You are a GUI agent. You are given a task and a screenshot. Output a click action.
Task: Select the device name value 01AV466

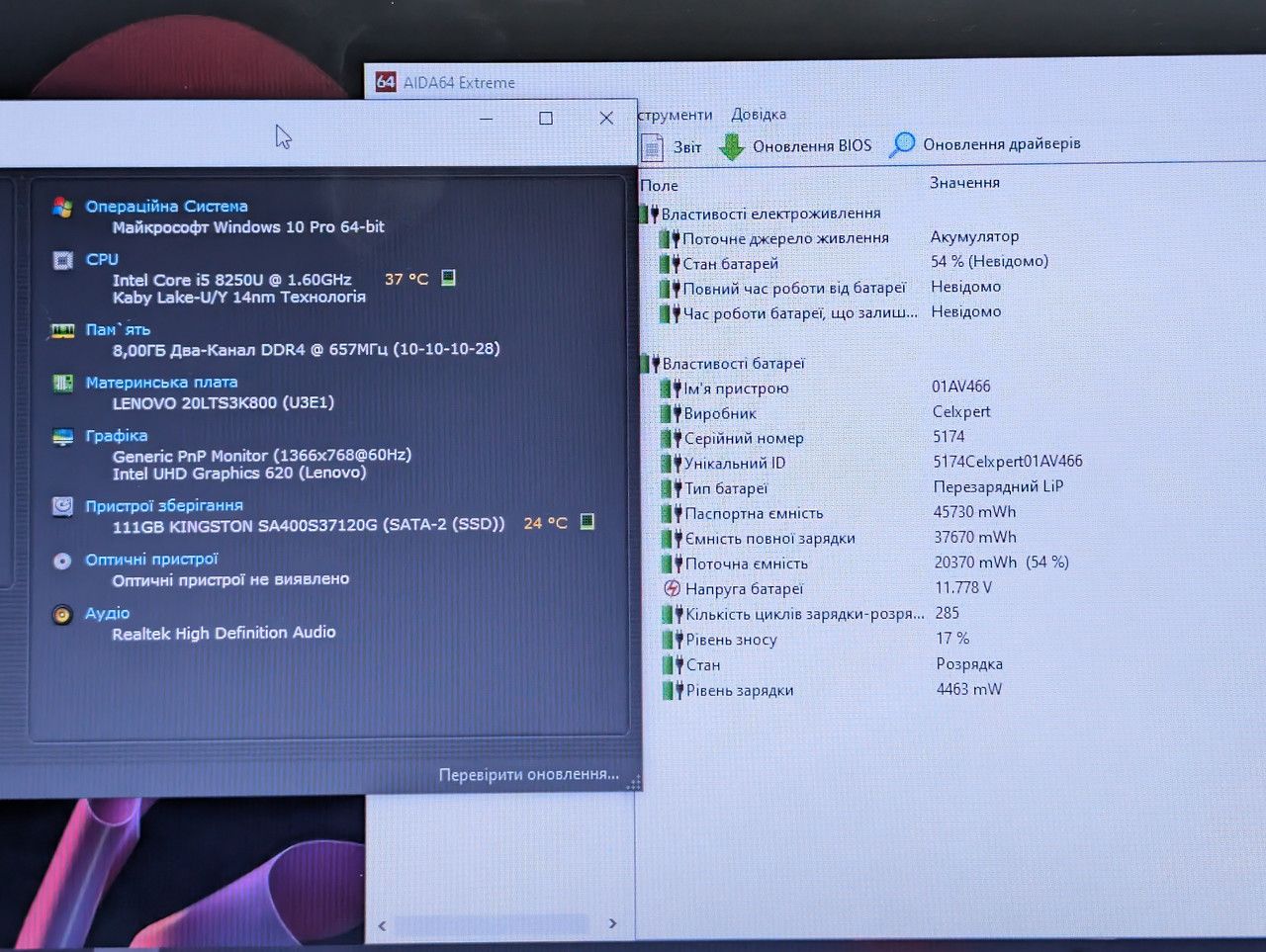(x=960, y=387)
